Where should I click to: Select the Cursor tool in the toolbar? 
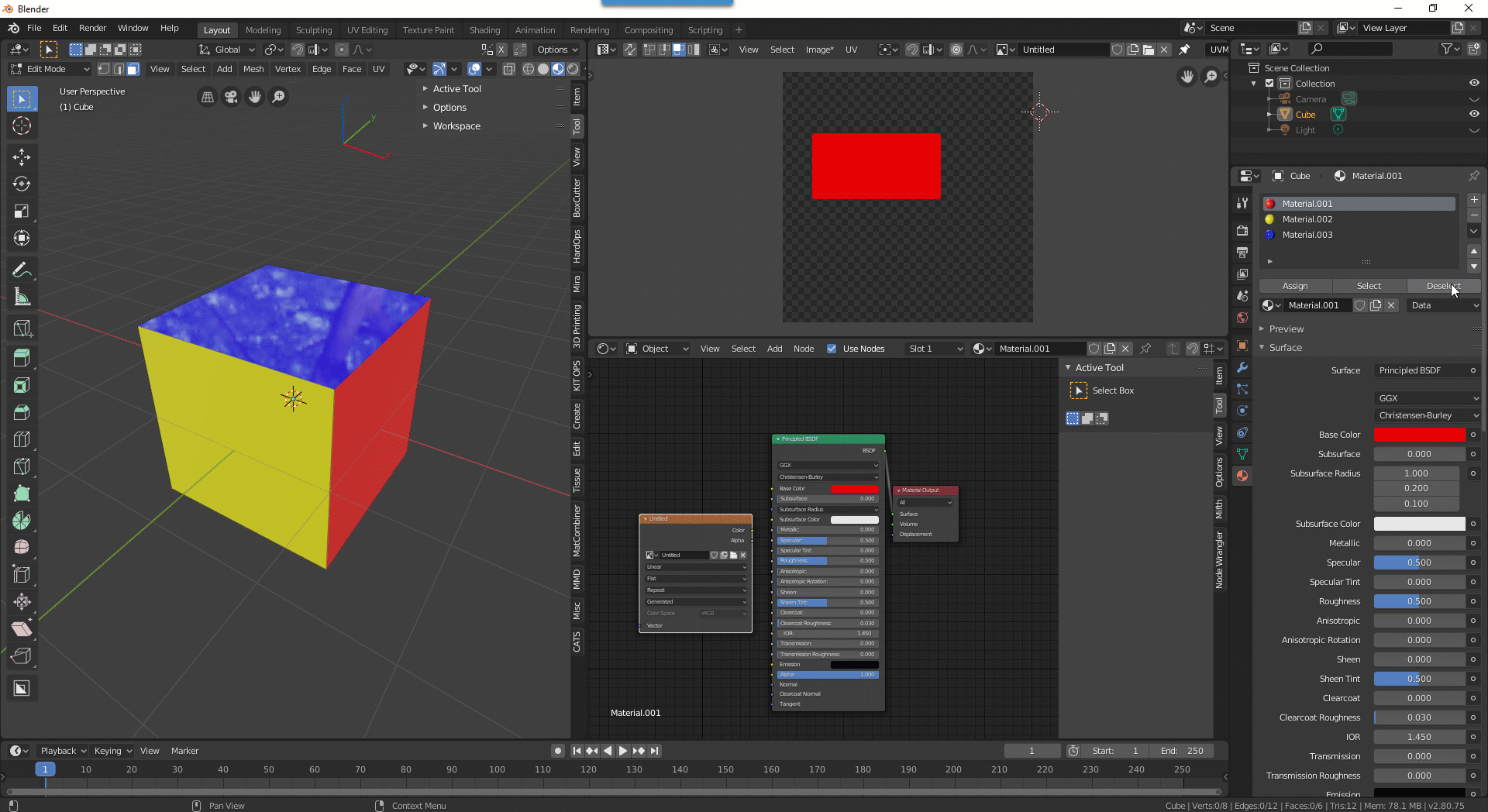tap(22, 126)
